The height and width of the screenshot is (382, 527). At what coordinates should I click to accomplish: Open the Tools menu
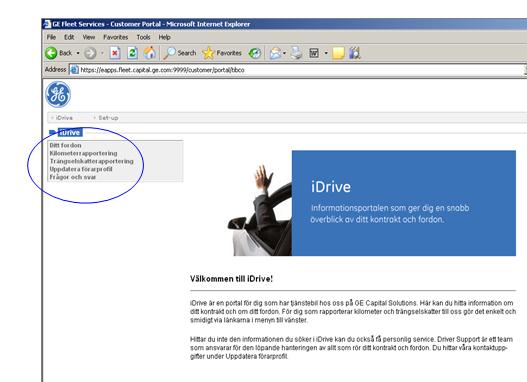143,37
